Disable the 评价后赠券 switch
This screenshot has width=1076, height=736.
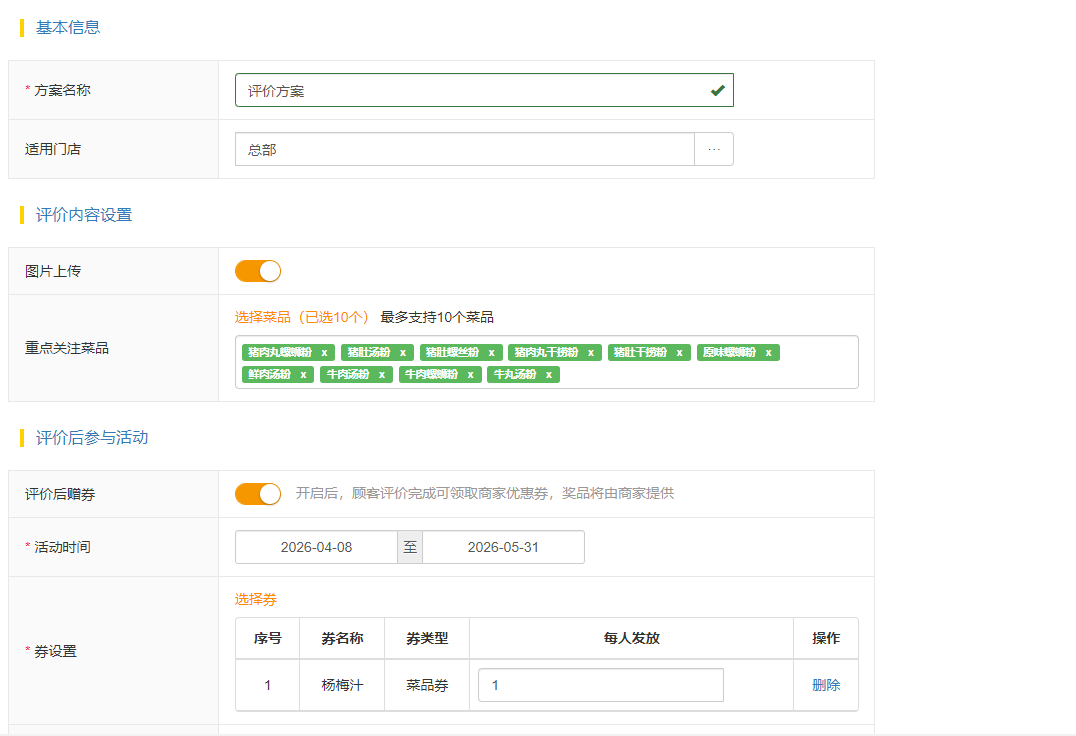258,494
